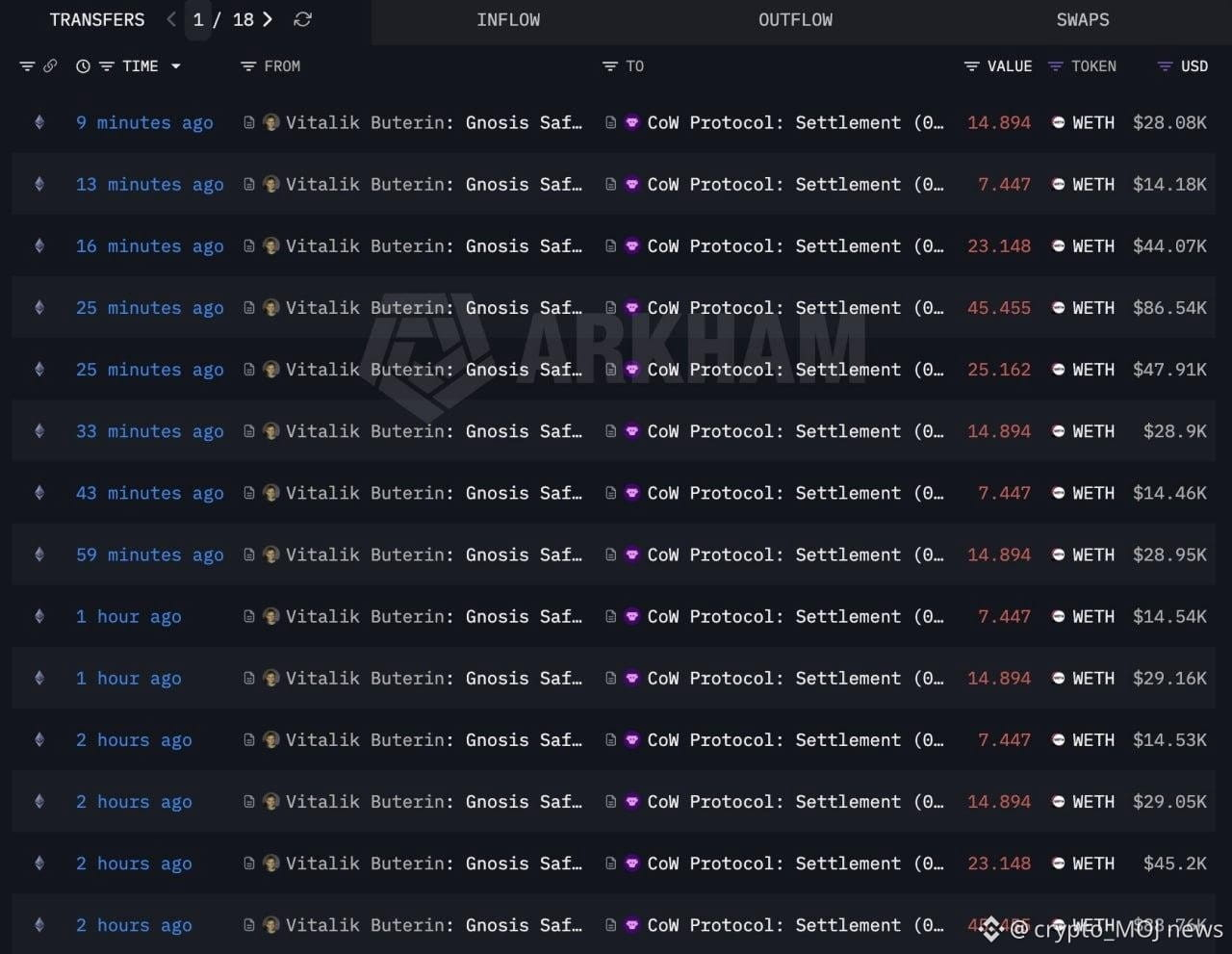Switch to the SWAPS tab

[1083, 19]
